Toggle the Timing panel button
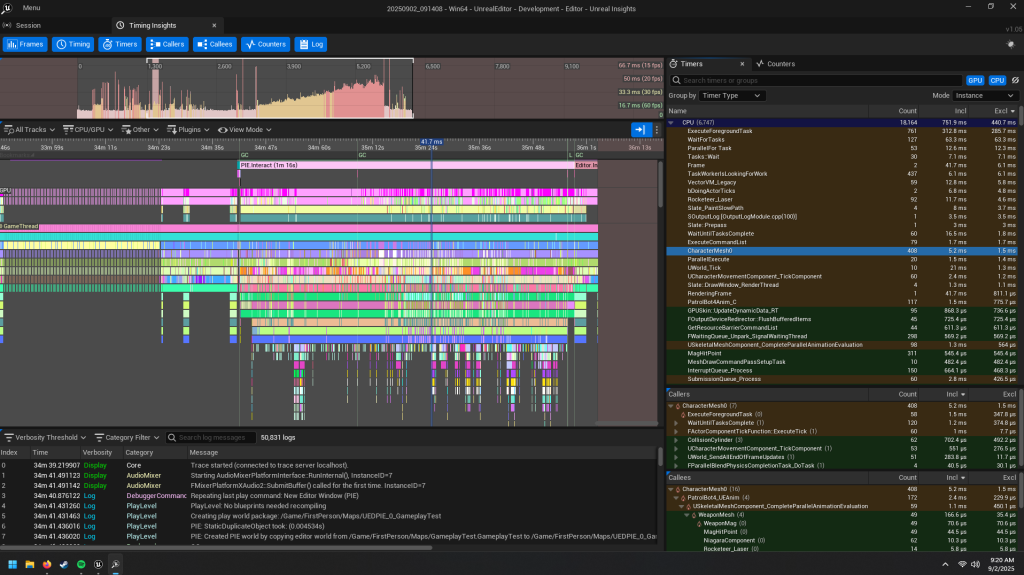This screenshot has height=575, width=1024. click(72, 44)
